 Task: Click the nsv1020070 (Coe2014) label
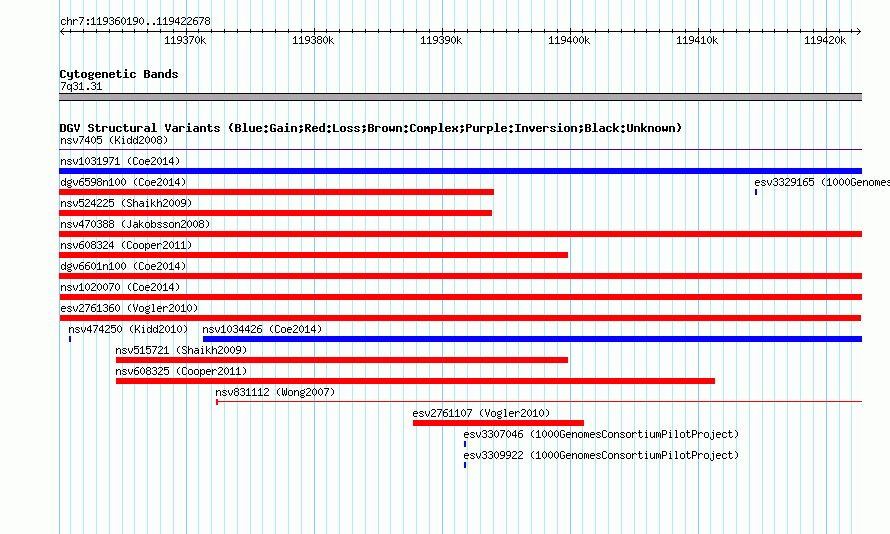[120, 287]
